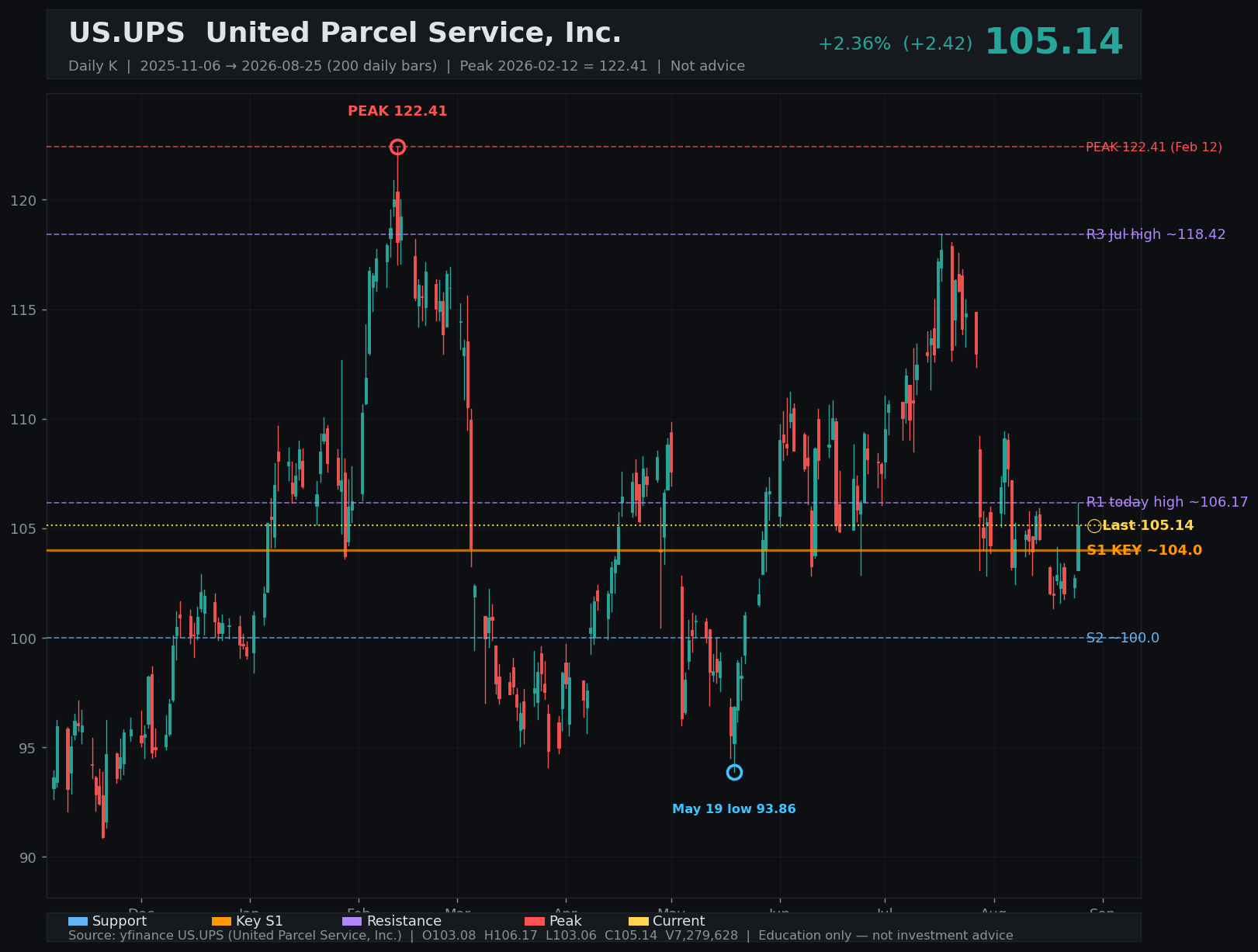The image size is (1258, 952).
Task: Click the '+2.36% (+2.42)' change text
Action: click(x=895, y=43)
